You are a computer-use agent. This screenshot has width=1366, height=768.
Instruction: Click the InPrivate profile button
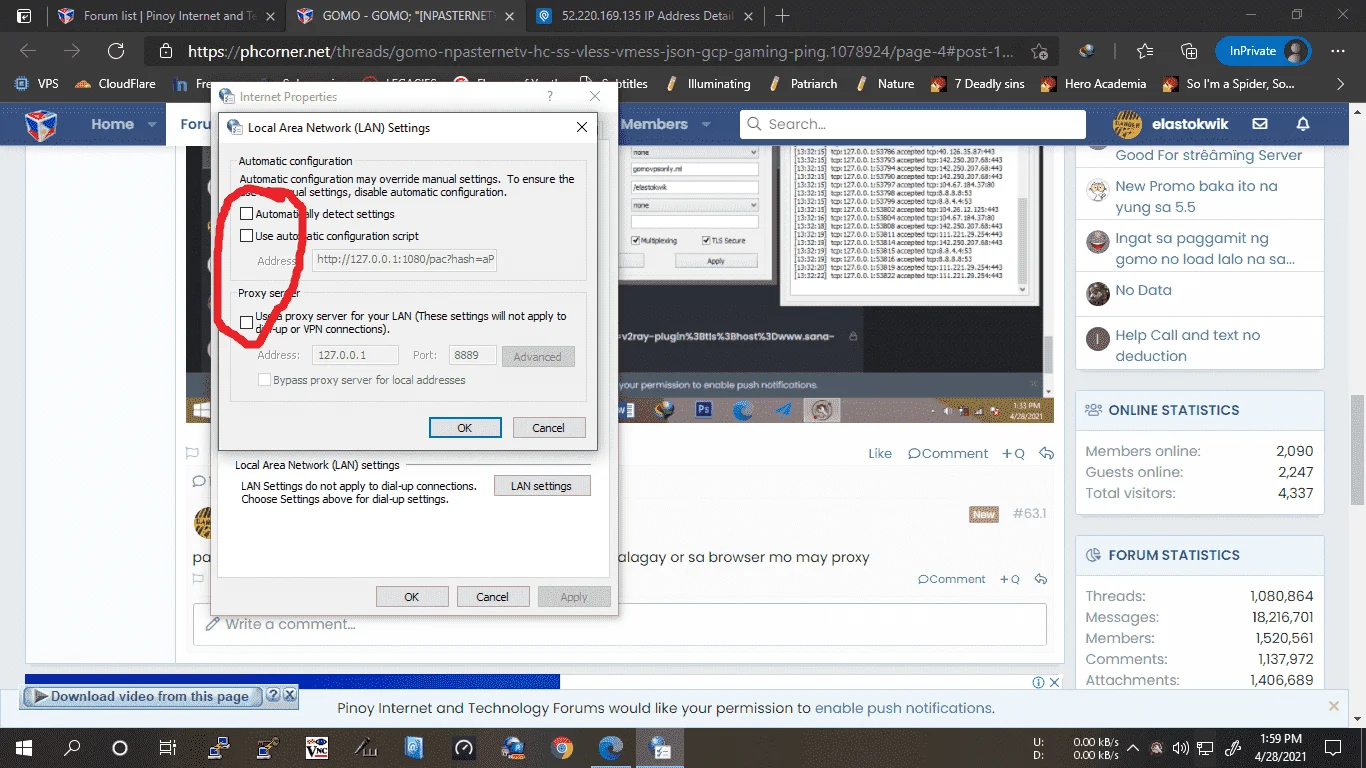(1264, 51)
